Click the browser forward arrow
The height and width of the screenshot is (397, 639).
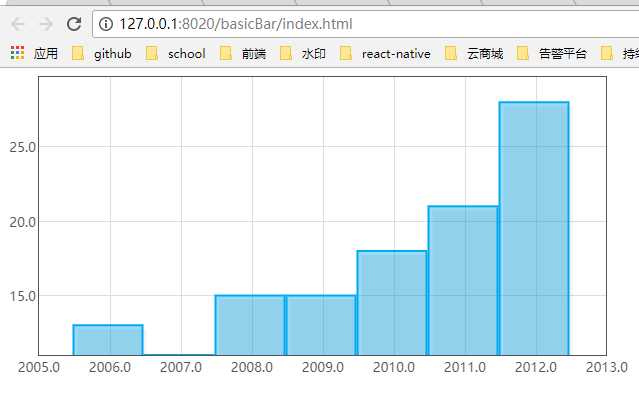tap(46, 24)
